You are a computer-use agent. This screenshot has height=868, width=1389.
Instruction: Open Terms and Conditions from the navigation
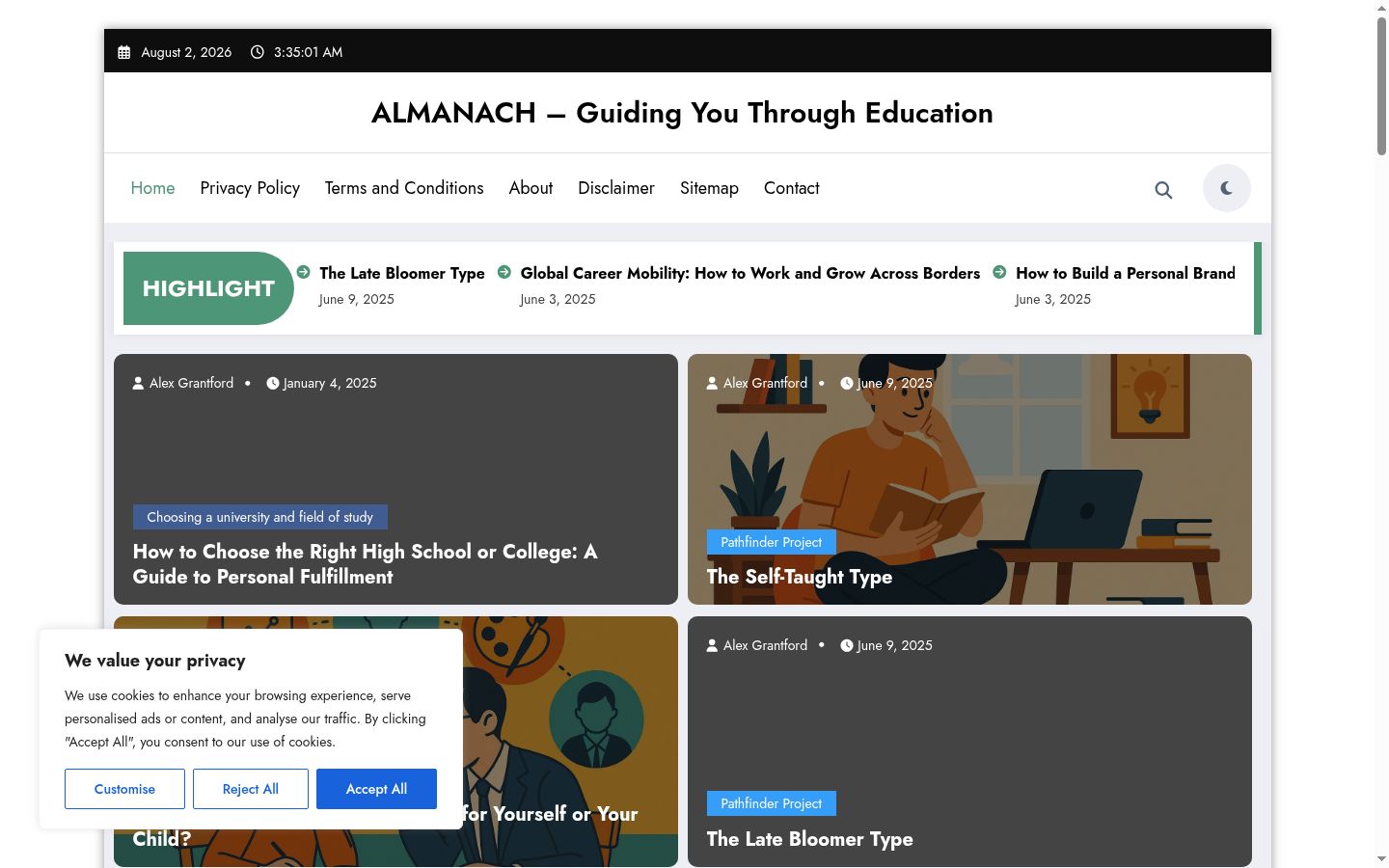[404, 188]
